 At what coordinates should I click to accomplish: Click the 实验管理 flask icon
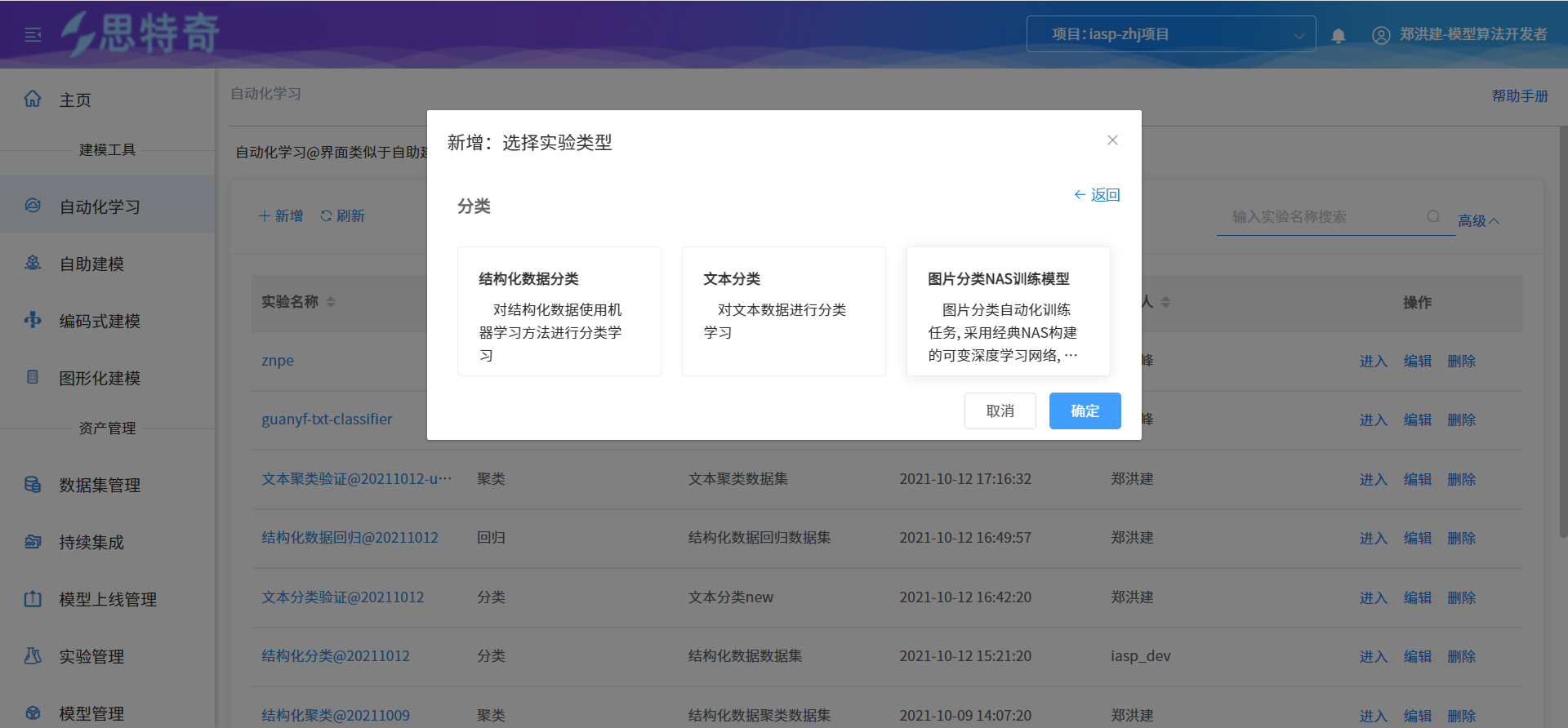[x=33, y=656]
